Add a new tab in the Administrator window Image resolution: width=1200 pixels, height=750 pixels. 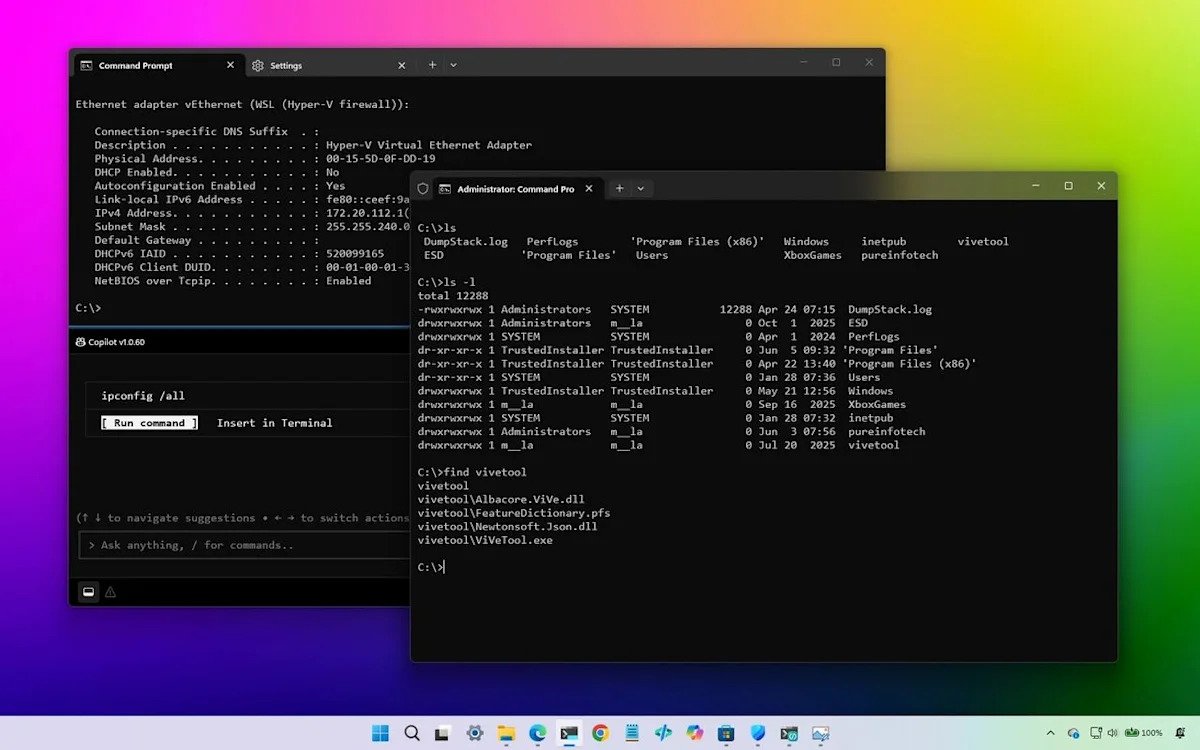[x=619, y=188]
